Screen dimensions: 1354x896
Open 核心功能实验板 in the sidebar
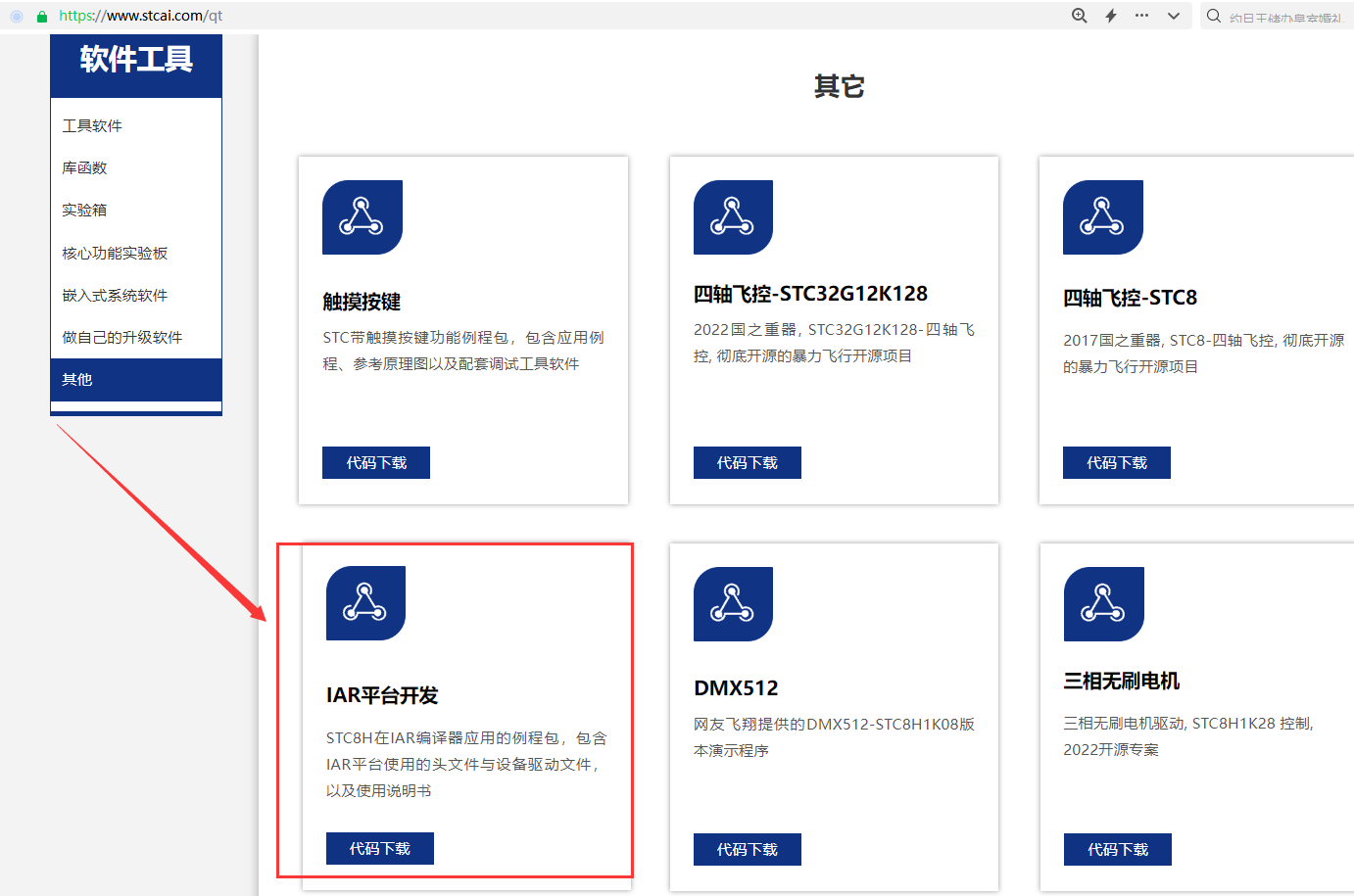pos(136,253)
